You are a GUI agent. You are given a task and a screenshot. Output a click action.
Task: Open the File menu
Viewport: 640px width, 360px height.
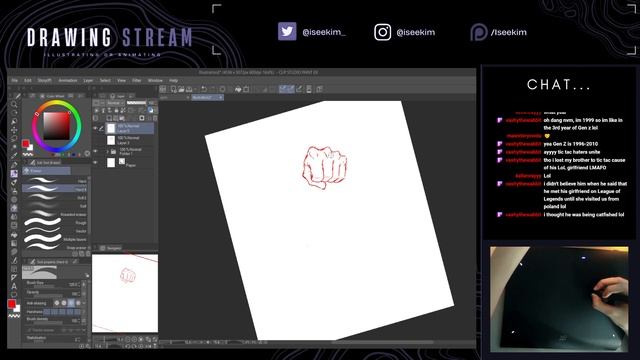(x=15, y=80)
